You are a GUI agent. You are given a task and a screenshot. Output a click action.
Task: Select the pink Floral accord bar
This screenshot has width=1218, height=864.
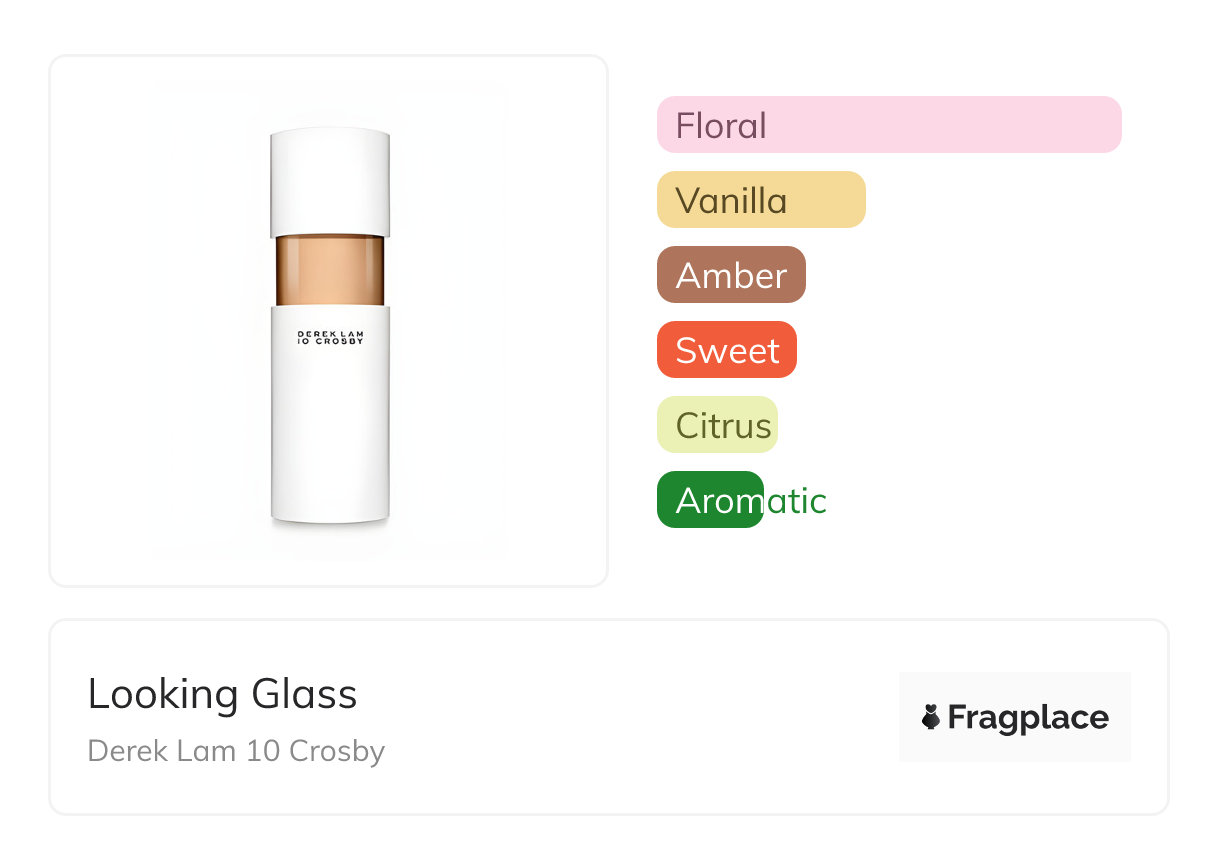[x=889, y=125]
